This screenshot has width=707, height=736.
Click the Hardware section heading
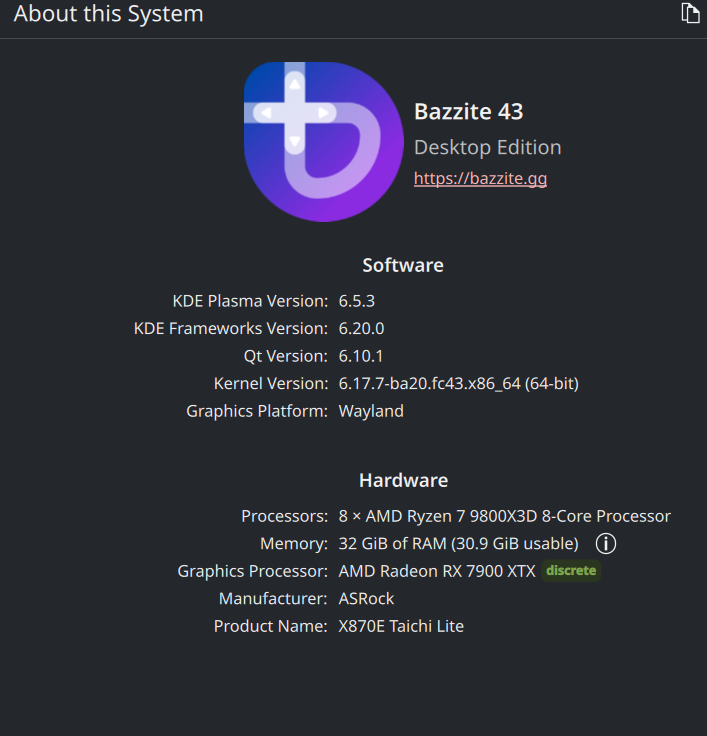tap(403, 481)
